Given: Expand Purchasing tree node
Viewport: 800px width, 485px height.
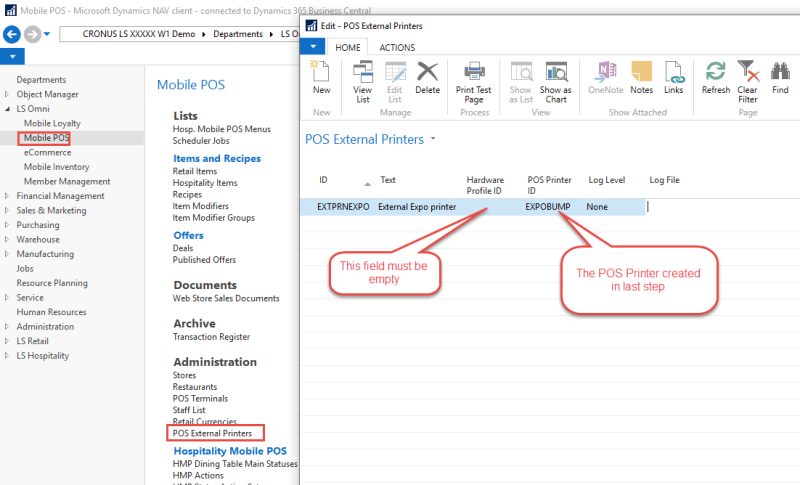Looking at the screenshot, I should tap(7, 224).
